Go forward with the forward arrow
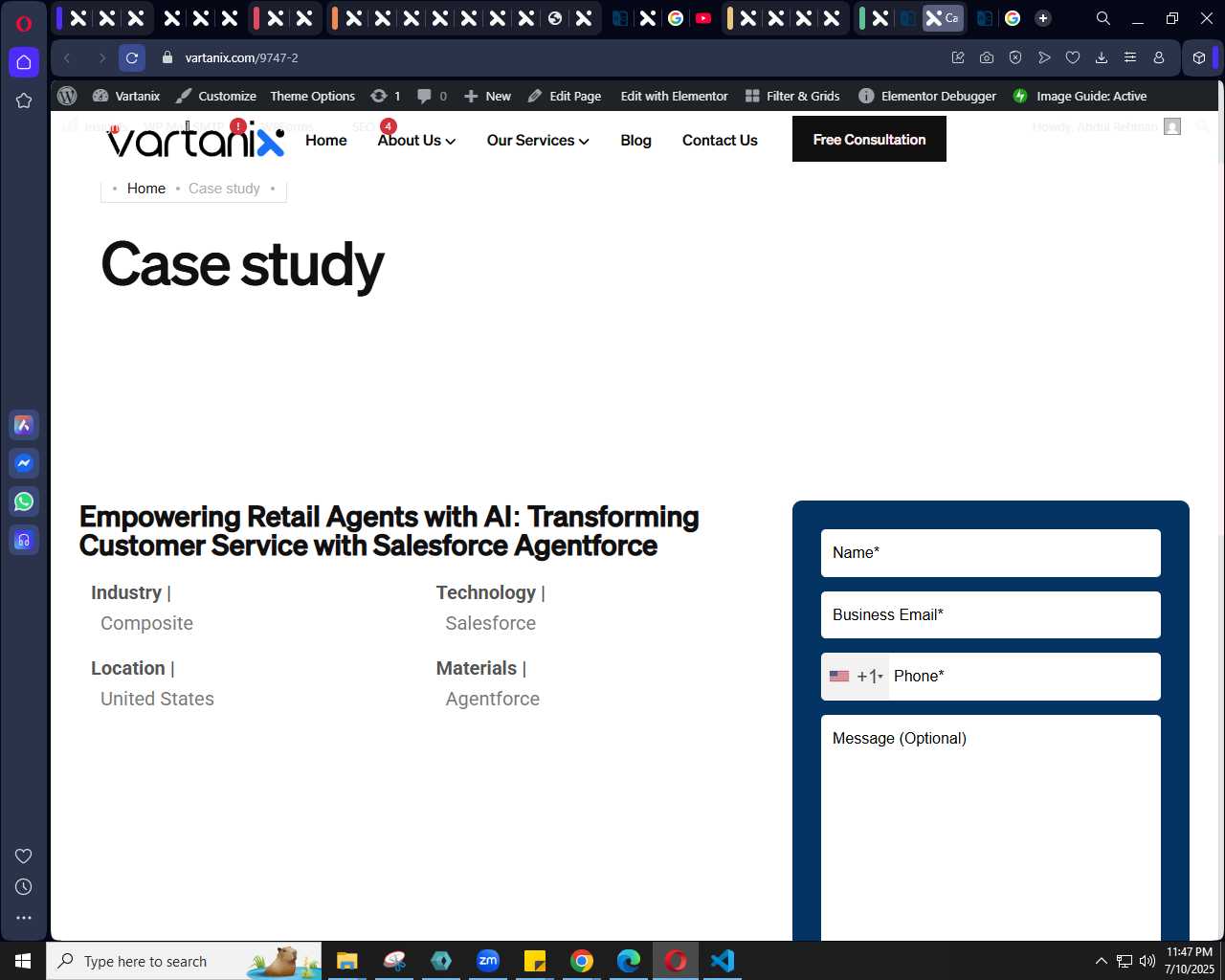1225x980 pixels. [101, 58]
